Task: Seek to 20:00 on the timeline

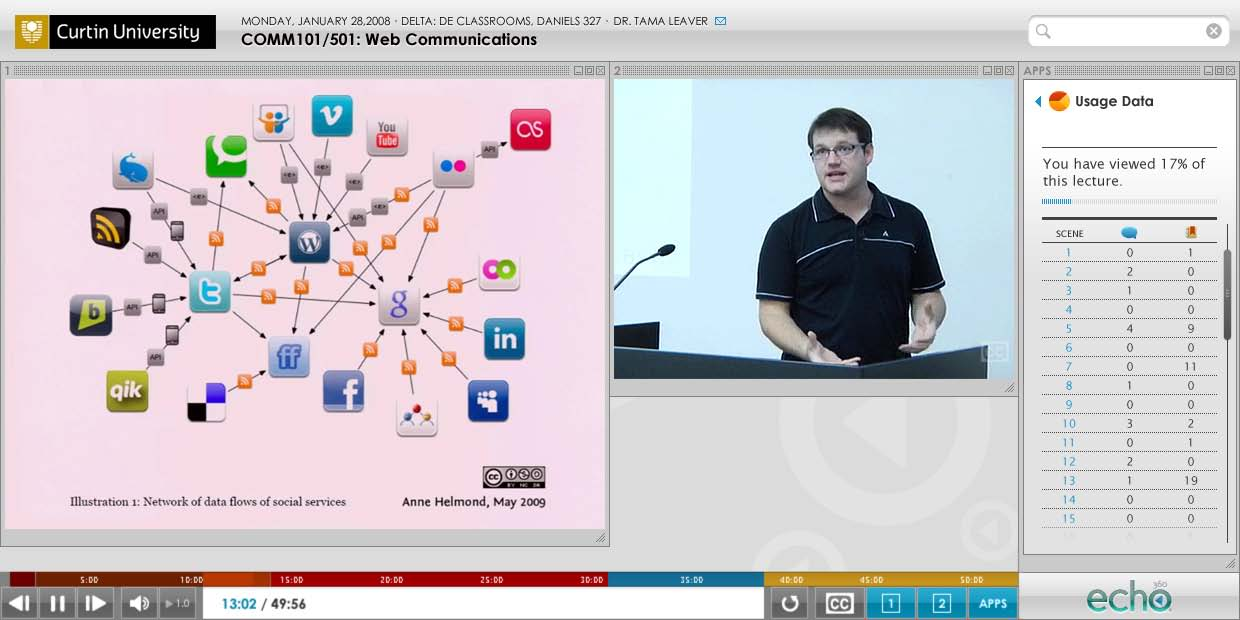Action: coord(392,579)
